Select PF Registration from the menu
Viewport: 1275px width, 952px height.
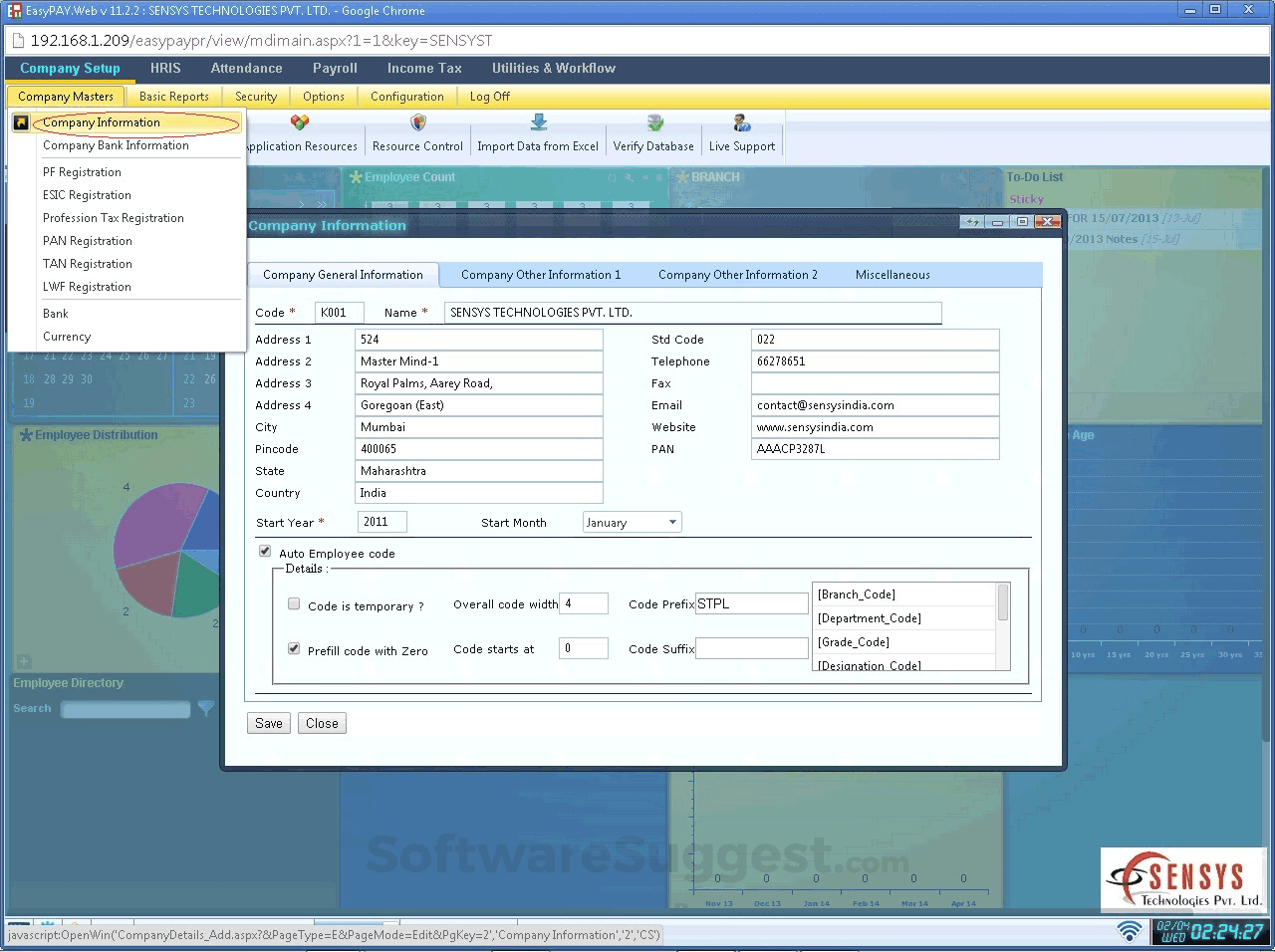pyautogui.click(x=82, y=172)
